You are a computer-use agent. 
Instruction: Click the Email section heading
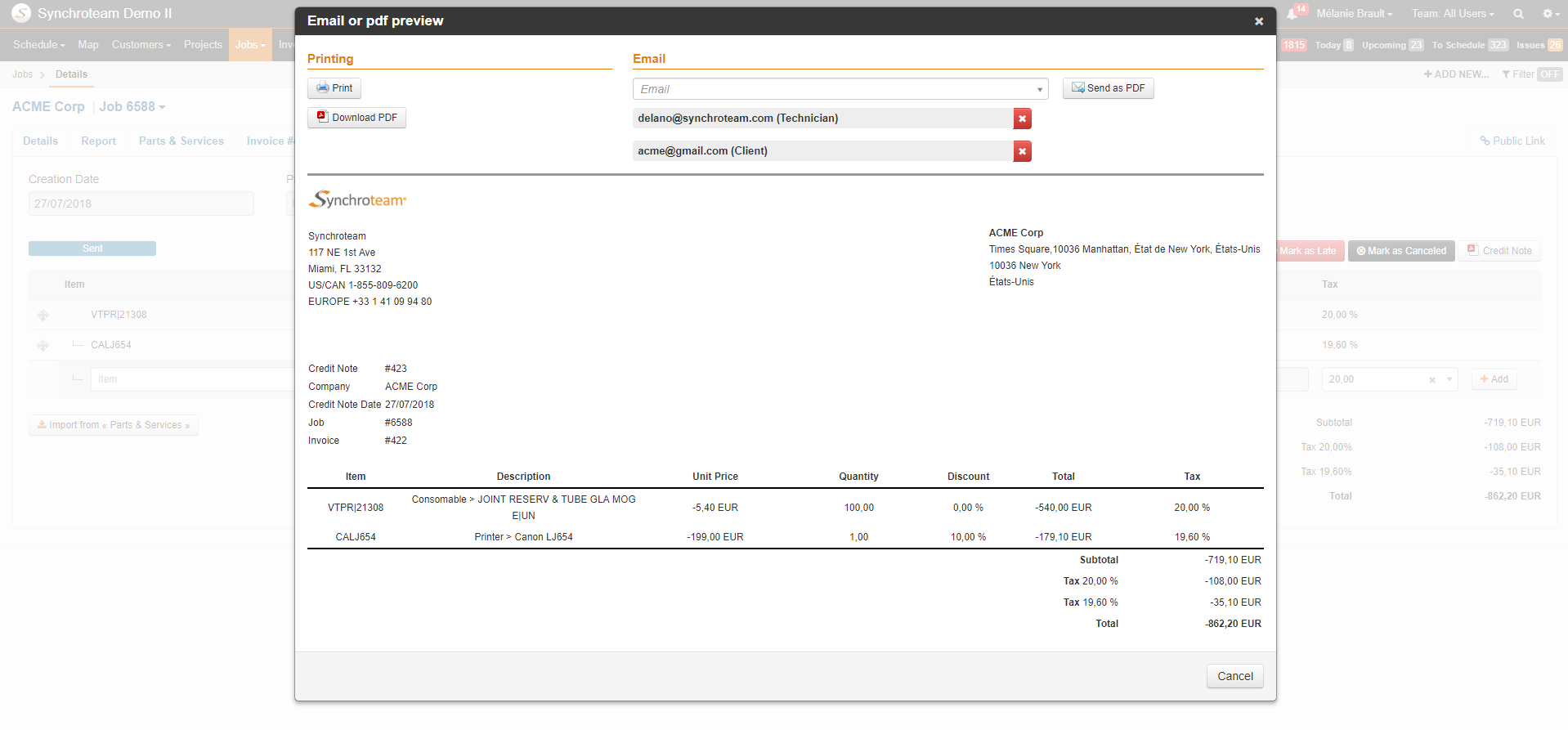coord(649,59)
